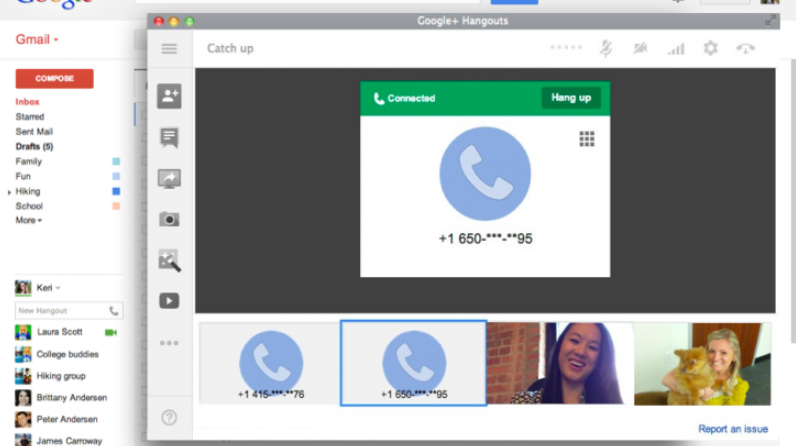The height and width of the screenshot is (446, 796).
Task: Show more apps via the three dots
Action: click(169, 343)
